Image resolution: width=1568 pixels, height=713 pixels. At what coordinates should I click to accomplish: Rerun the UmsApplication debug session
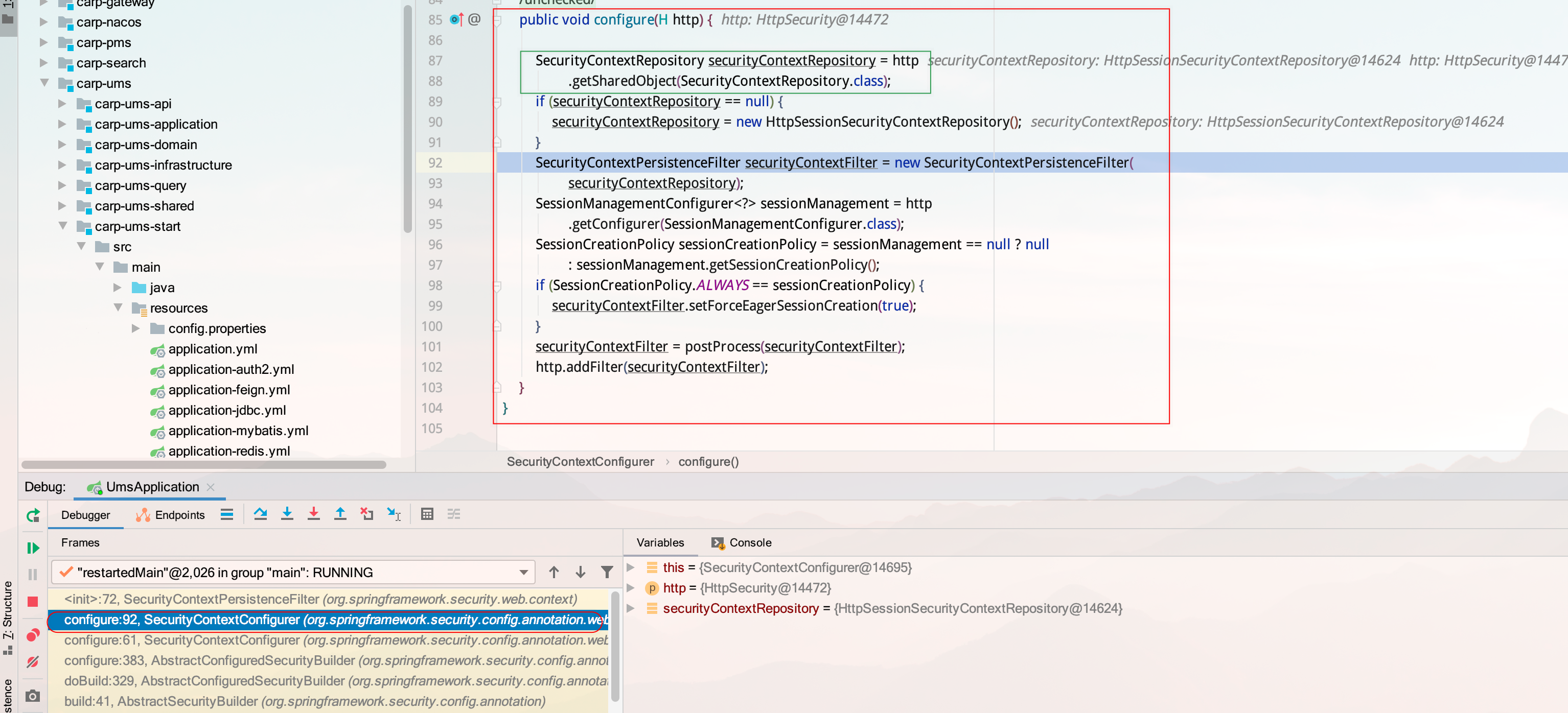point(33,515)
